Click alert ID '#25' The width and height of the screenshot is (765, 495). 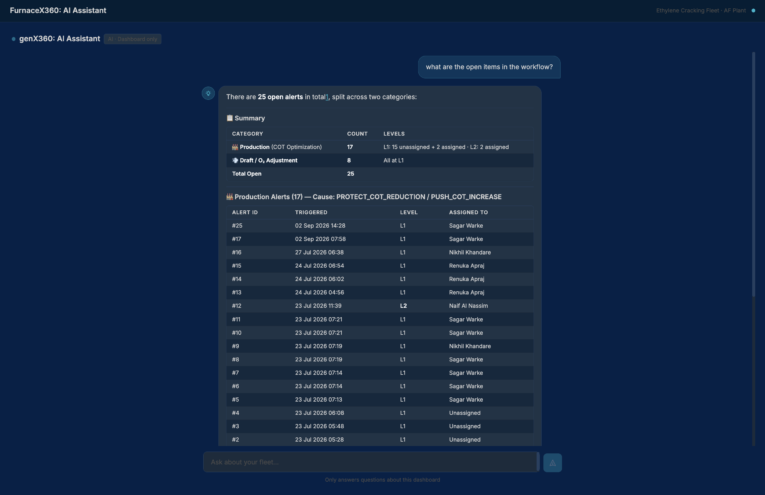pyautogui.click(x=237, y=226)
